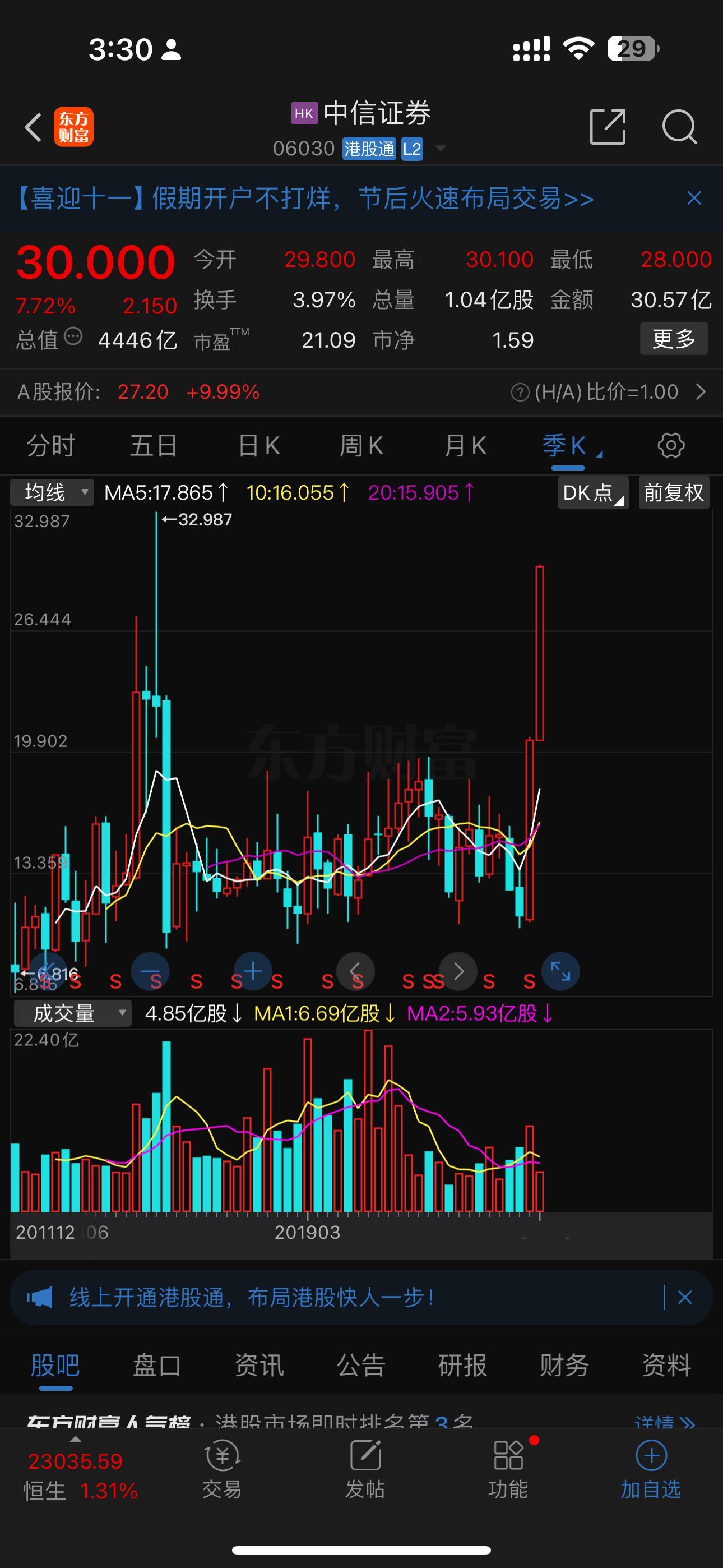The image size is (723, 1568).
Task: Expand the stock code 06030 dropdown arrow
Action: tap(440, 149)
